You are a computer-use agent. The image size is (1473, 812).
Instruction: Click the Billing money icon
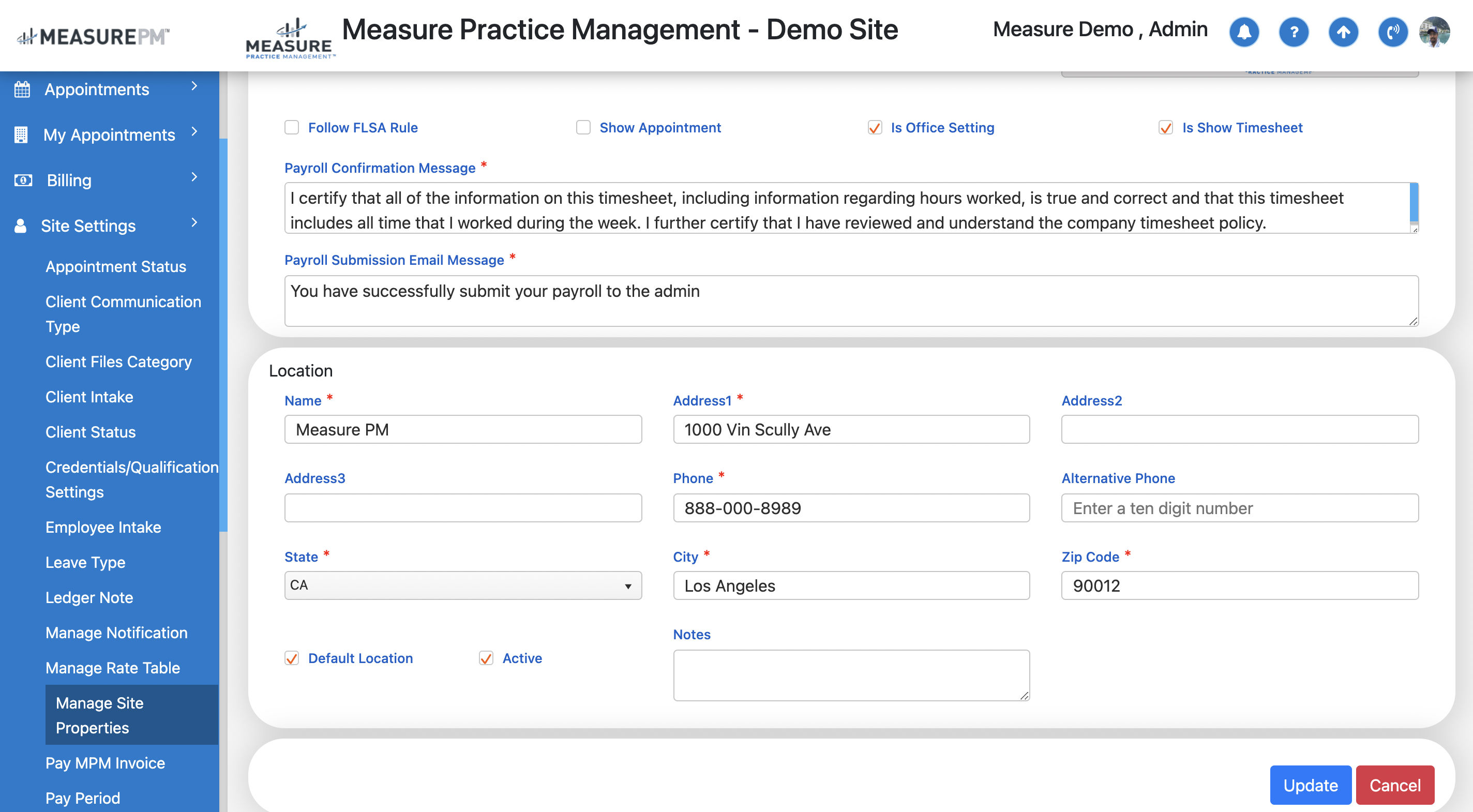[x=23, y=180]
